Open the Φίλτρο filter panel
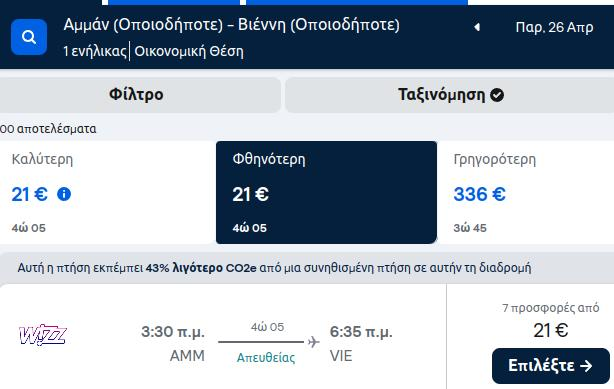 tap(136, 95)
